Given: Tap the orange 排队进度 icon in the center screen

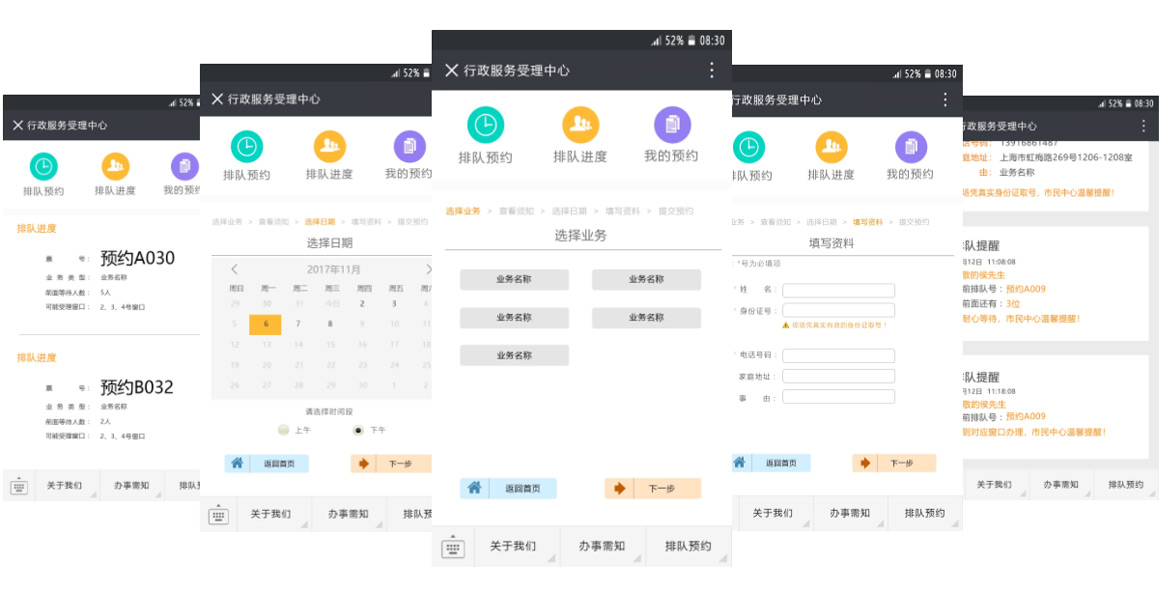Looking at the screenshot, I should tap(580, 125).
